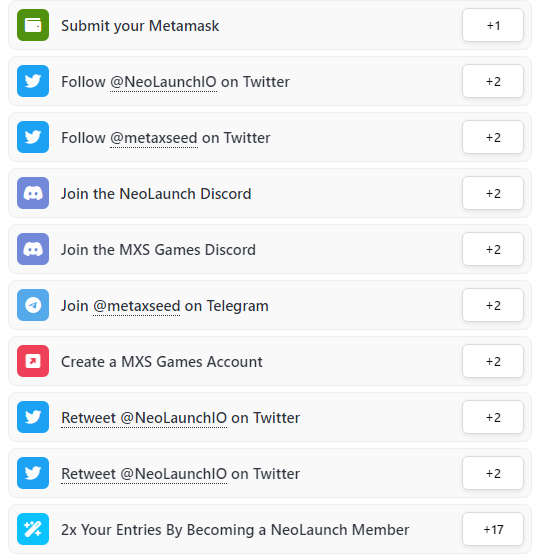Click the green wallet icon for Metamask
This screenshot has height=560, width=540.
[33, 25]
